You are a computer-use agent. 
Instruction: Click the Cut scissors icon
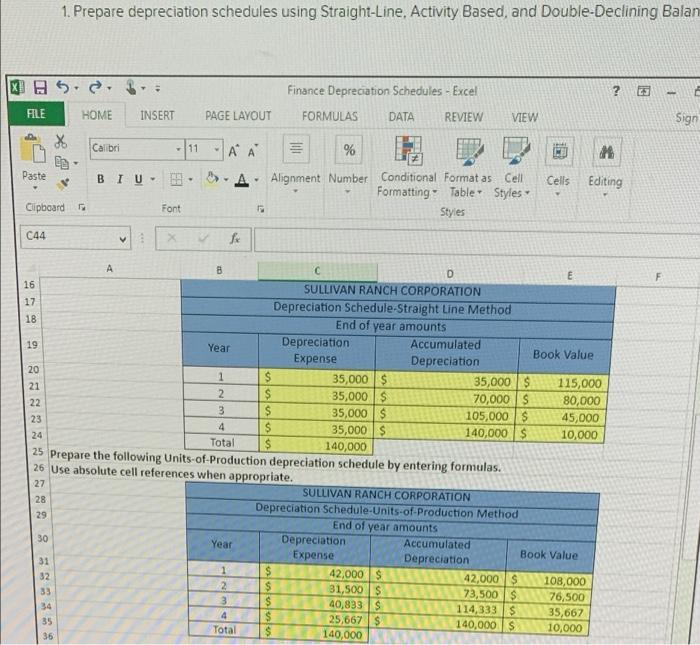[61, 141]
